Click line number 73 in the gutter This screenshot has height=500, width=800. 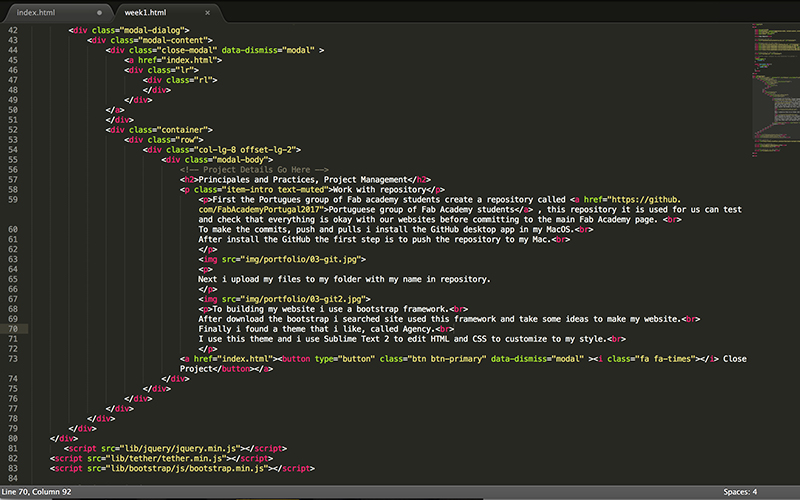[13, 359]
